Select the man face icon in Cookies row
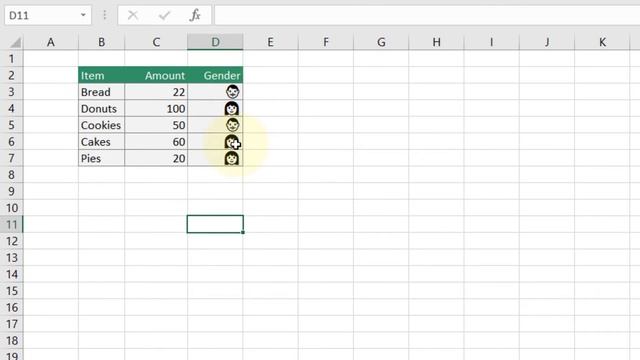640x360 pixels. [x=233, y=125]
